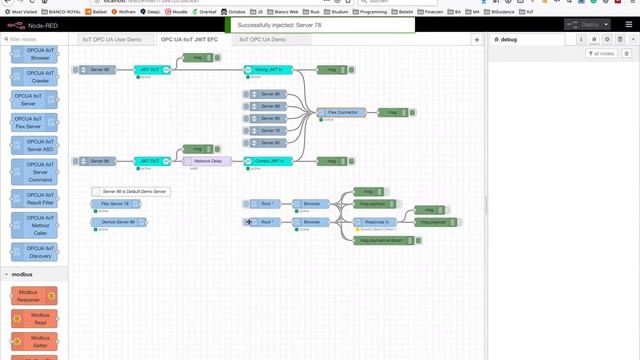This screenshot has width=640, height=360.
Task: Open the debug (bug) sidebar tab icon
Action: coord(594,39)
